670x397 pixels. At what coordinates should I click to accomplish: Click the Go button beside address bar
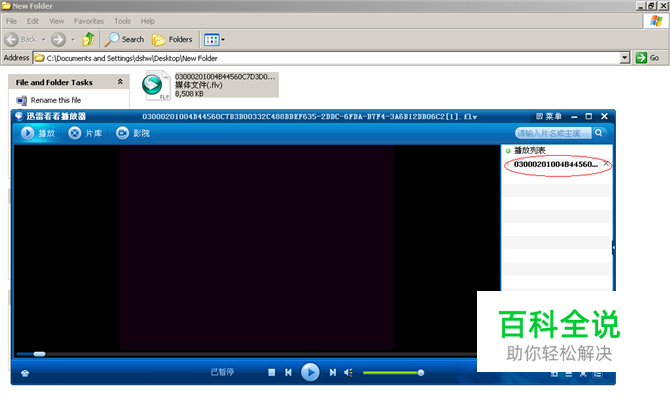click(x=647, y=58)
